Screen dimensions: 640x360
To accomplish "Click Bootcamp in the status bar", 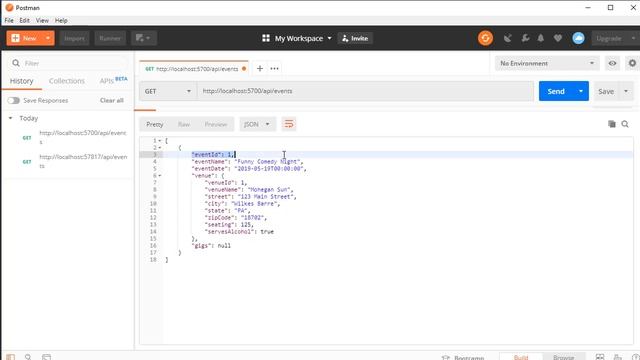I will click(x=463, y=357).
